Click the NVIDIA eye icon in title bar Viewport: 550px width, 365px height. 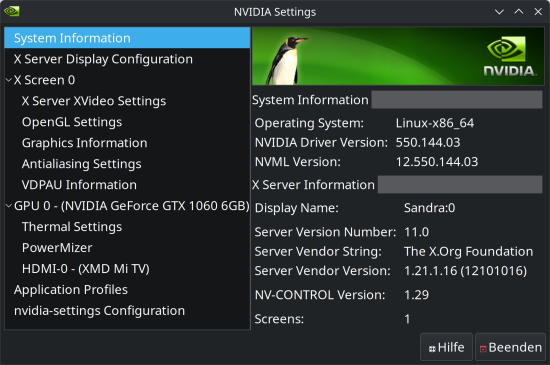click(x=12, y=11)
